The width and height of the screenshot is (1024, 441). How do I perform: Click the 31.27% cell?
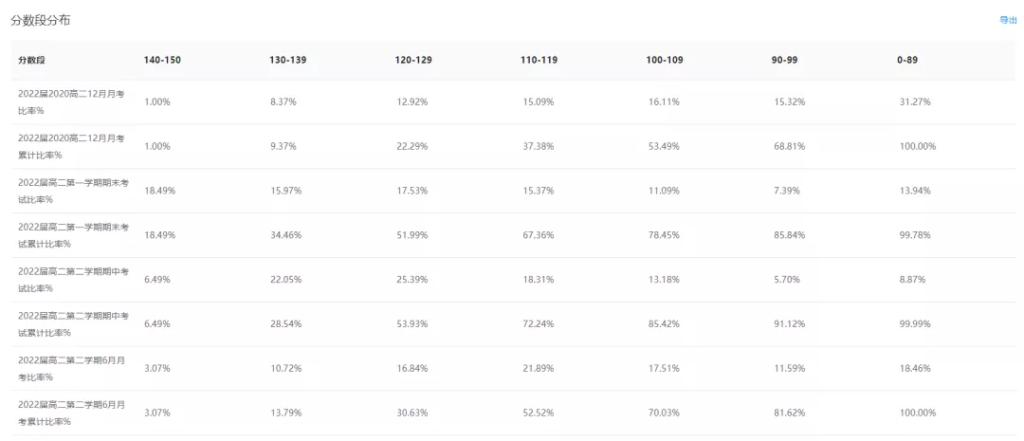coord(915,102)
